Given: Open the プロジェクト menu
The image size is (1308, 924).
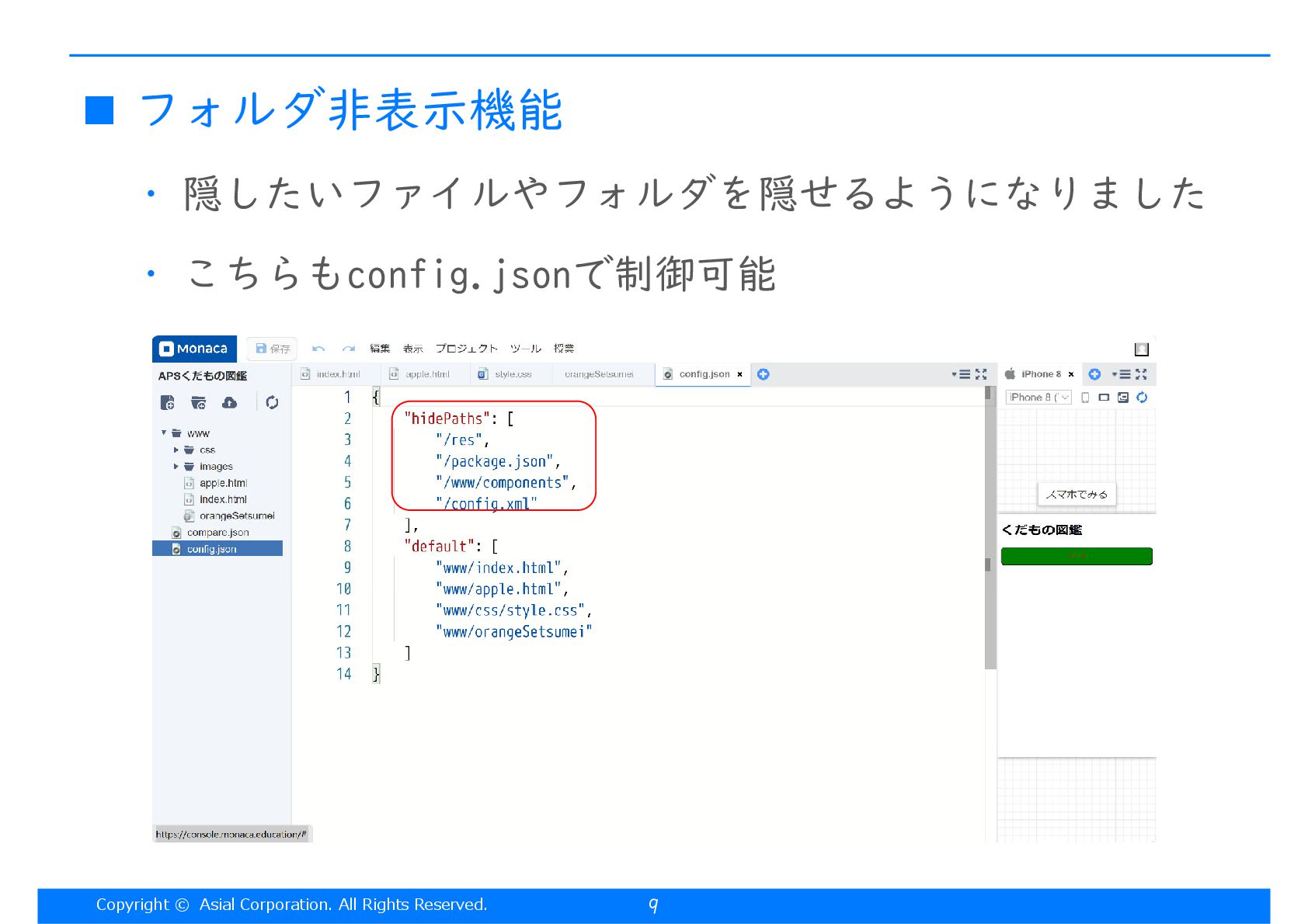Looking at the screenshot, I should pyautogui.click(x=466, y=349).
